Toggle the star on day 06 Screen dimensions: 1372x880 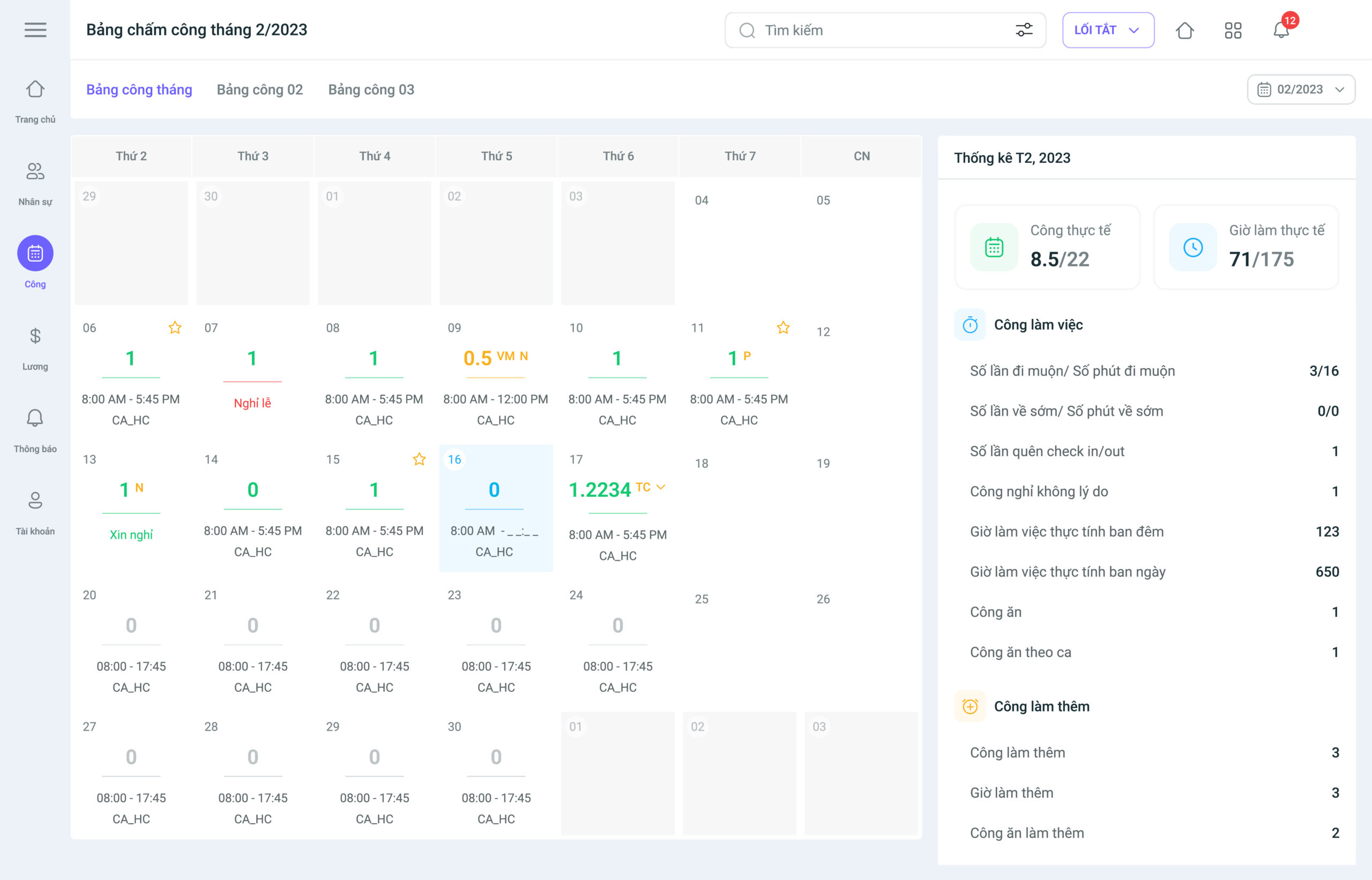point(175,327)
